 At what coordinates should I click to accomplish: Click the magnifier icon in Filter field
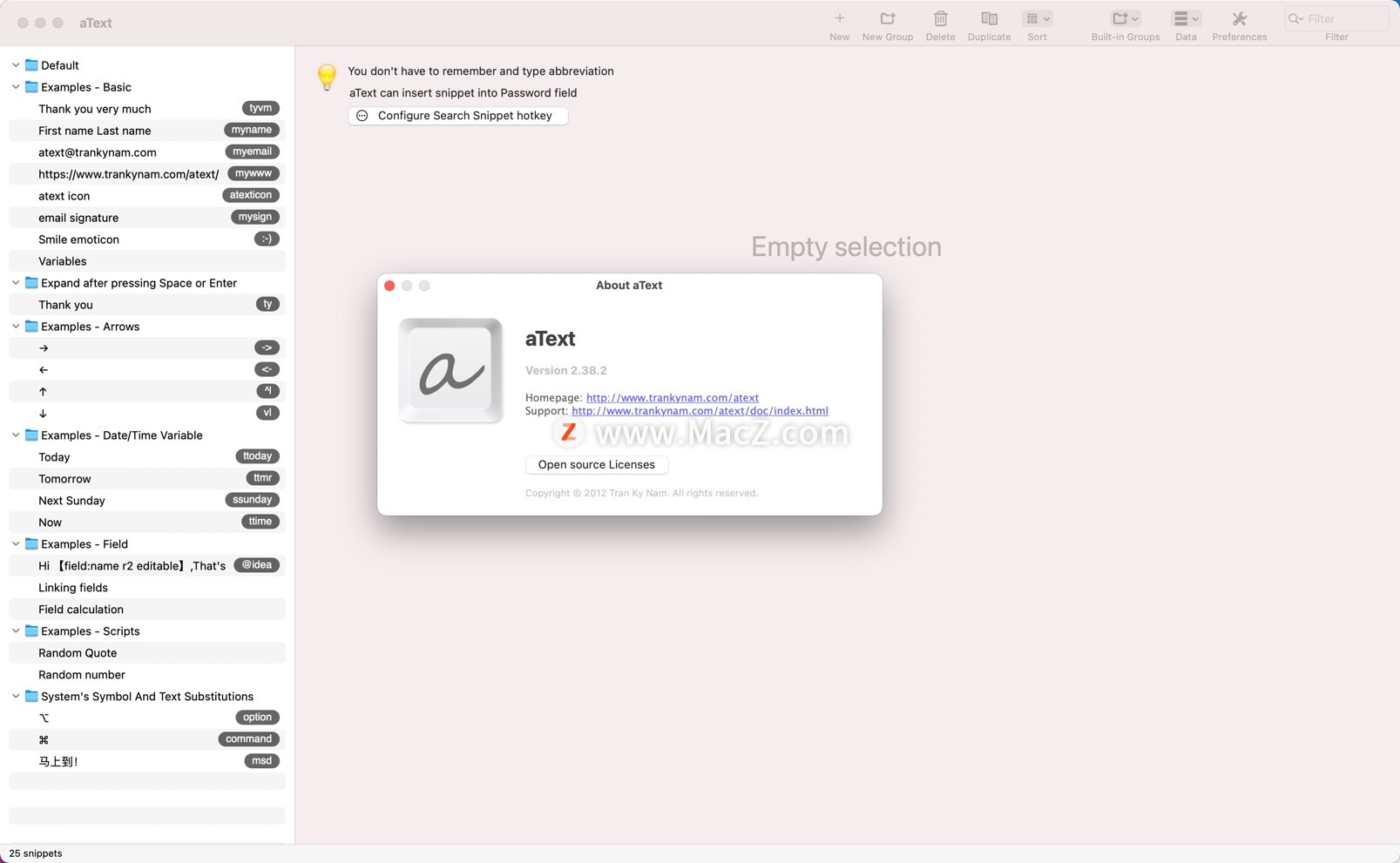1295,18
